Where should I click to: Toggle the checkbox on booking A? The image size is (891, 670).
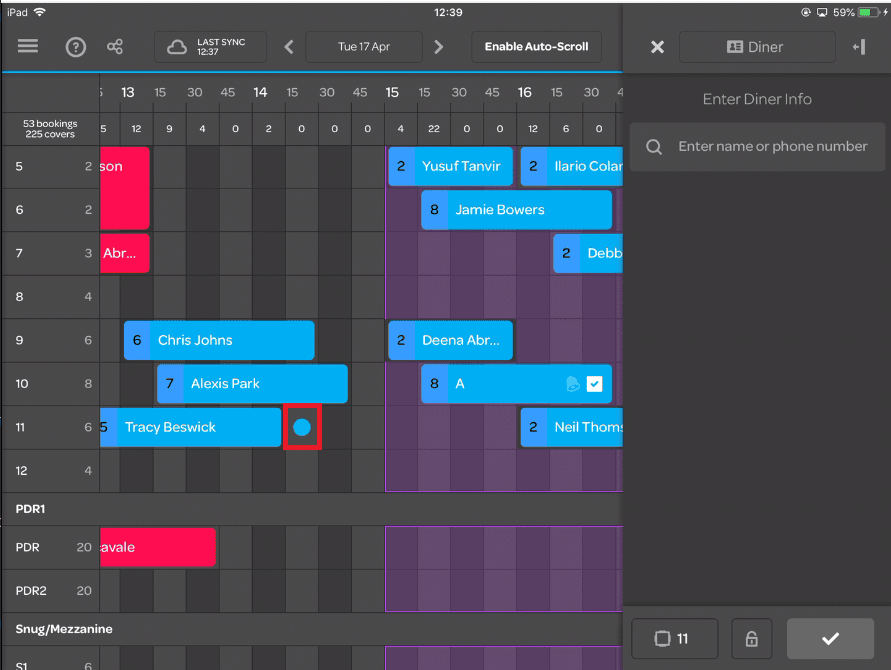[596, 383]
